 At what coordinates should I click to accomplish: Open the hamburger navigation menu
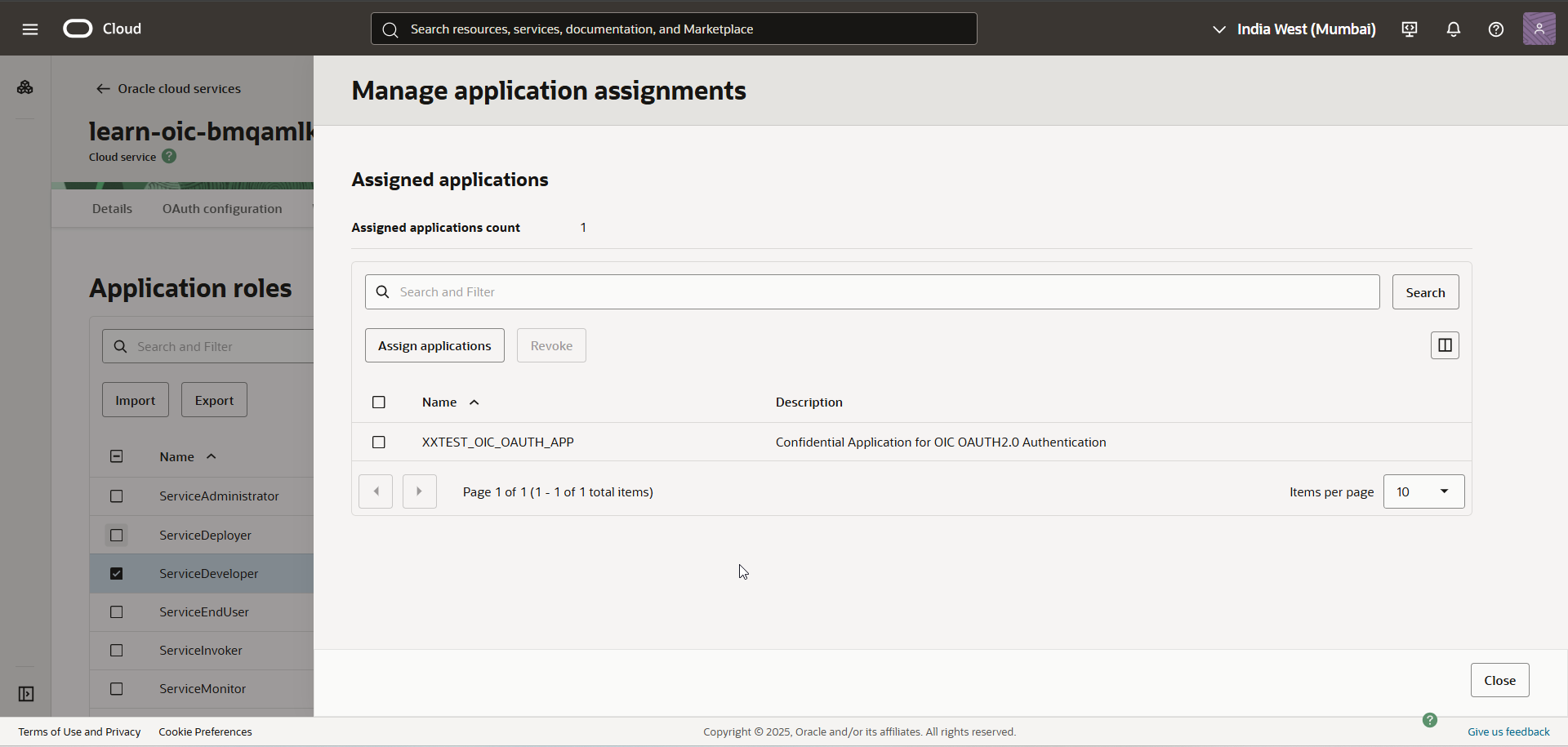pyautogui.click(x=30, y=29)
